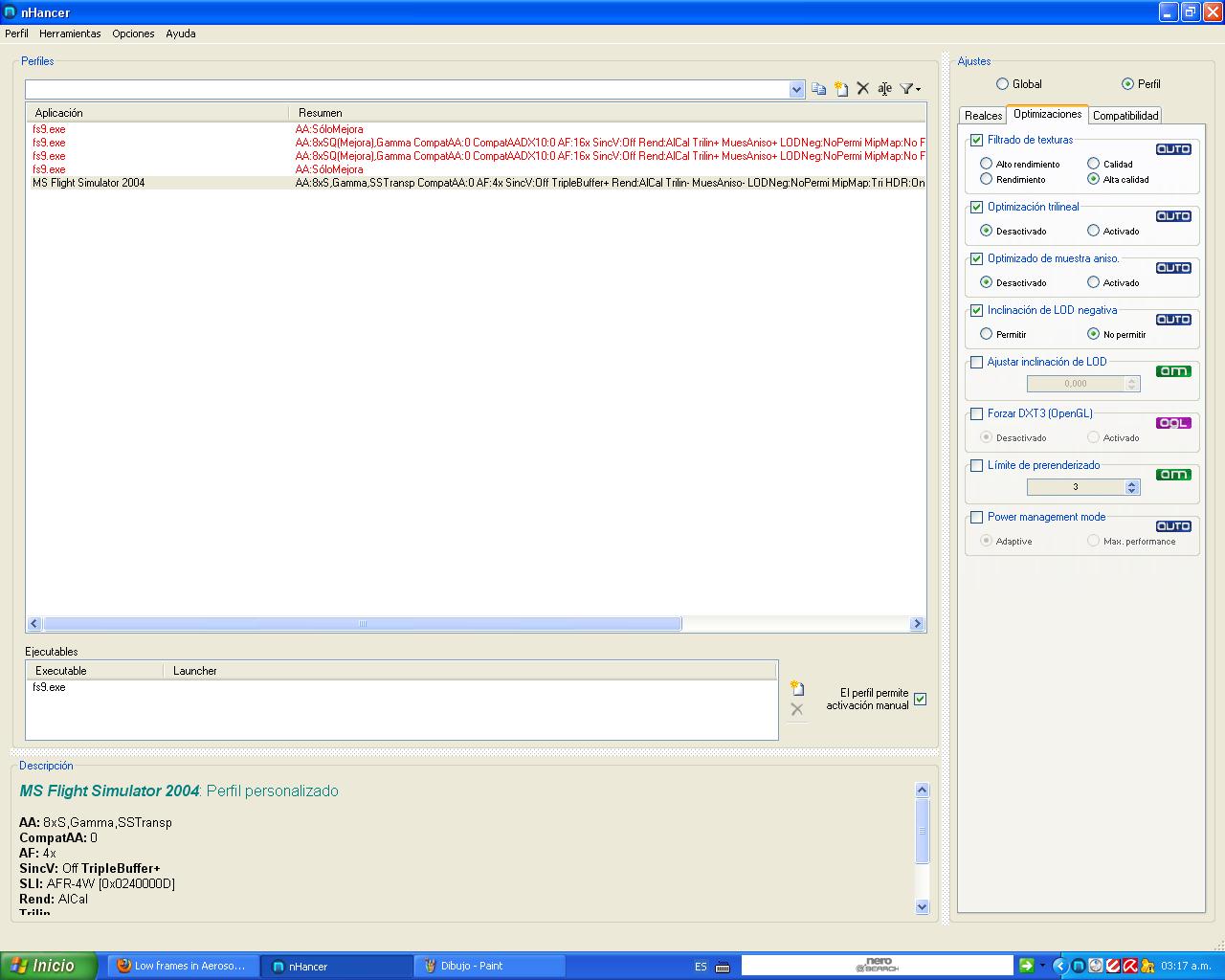This screenshot has width=1225, height=980.
Task: Click the rename profile text-cursor icon
Action: 885,89
